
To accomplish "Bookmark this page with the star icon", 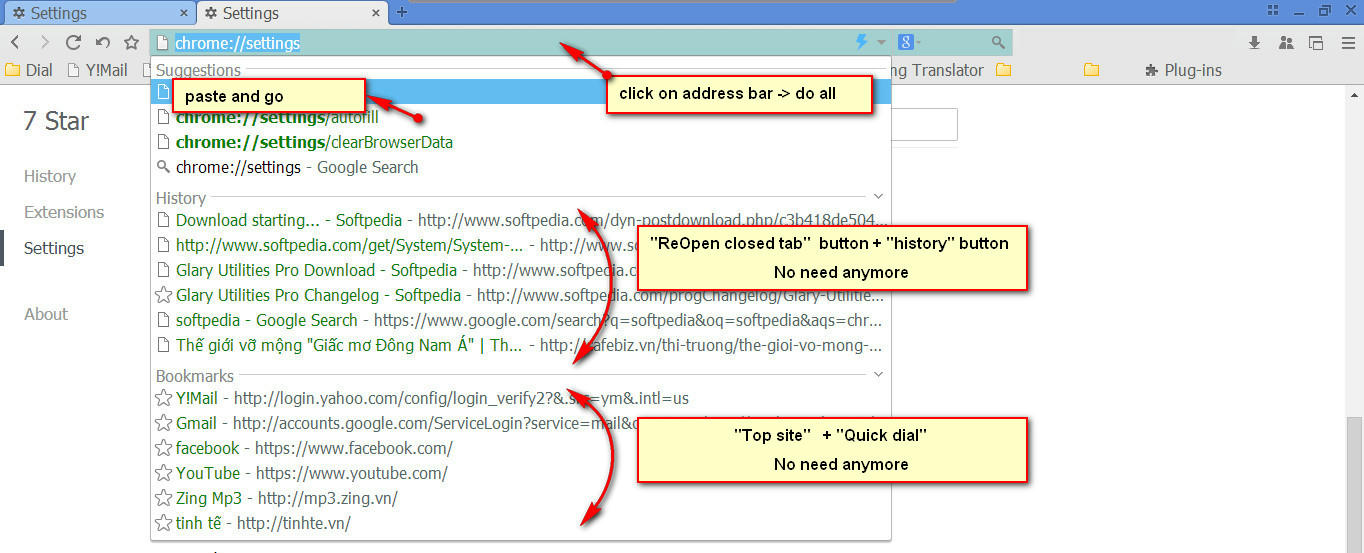I will pos(131,42).
